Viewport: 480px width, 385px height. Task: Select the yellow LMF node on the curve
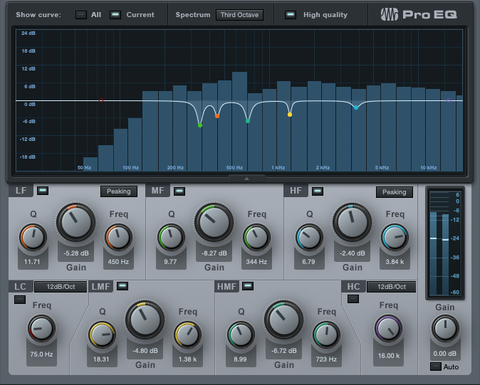[290, 115]
